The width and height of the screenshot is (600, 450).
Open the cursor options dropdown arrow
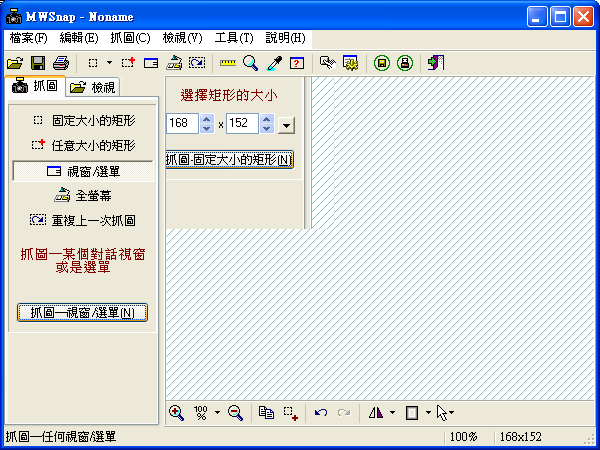452,412
